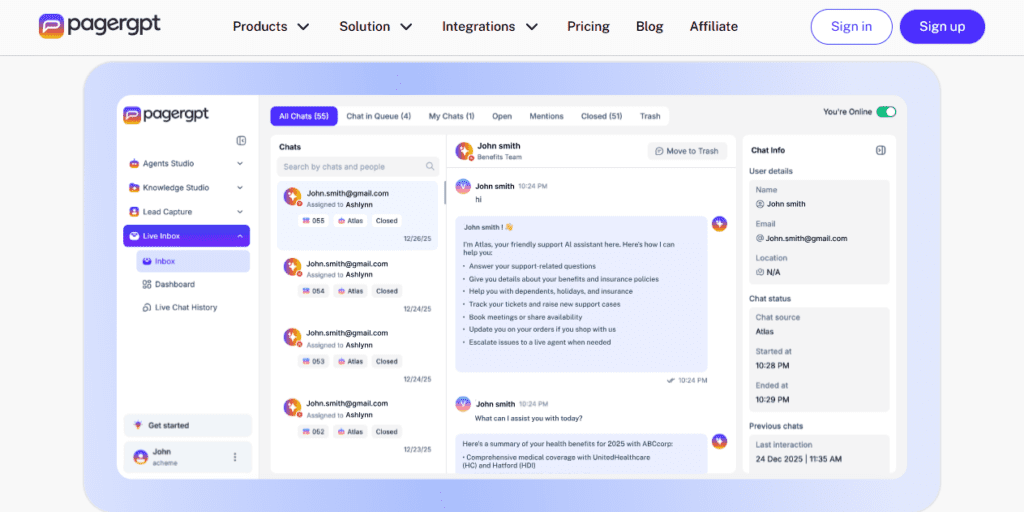Click the Sign in button
Screen dimensions: 1024x512
pyautogui.click(x=851, y=27)
